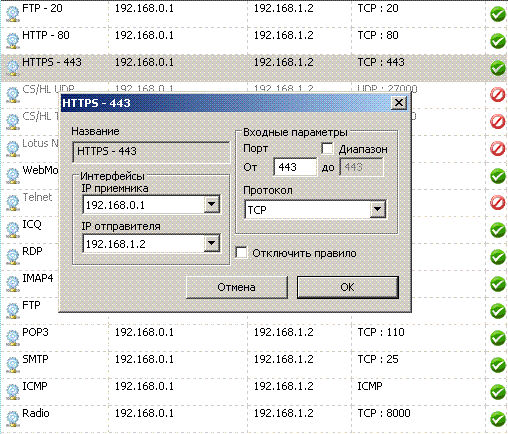Screen dimensions: 508x434
Task: Click the red blocked icon for Telnet rule
Action: [498, 203]
